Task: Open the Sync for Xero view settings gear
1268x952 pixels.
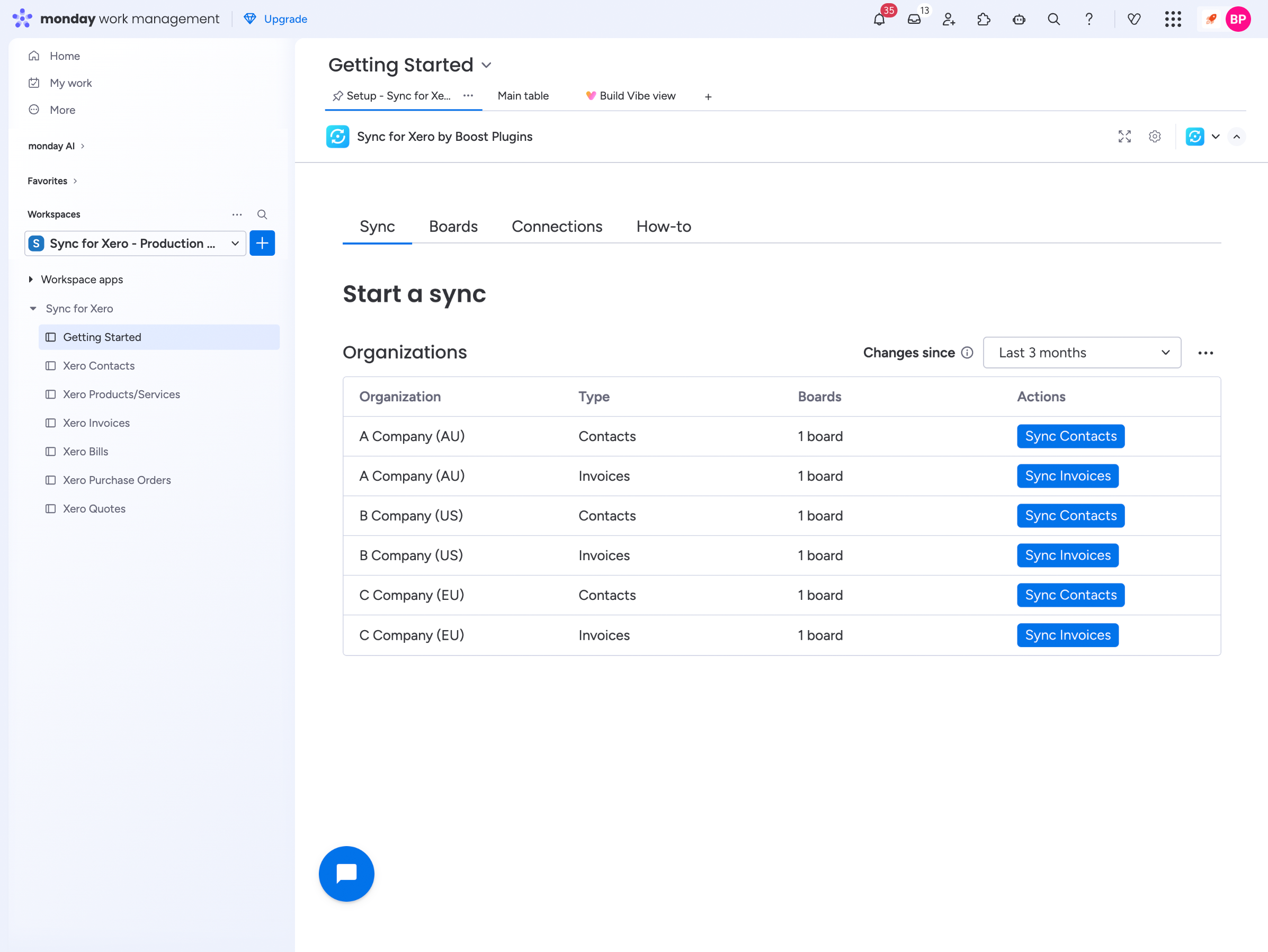Action: coord(1155,137)
